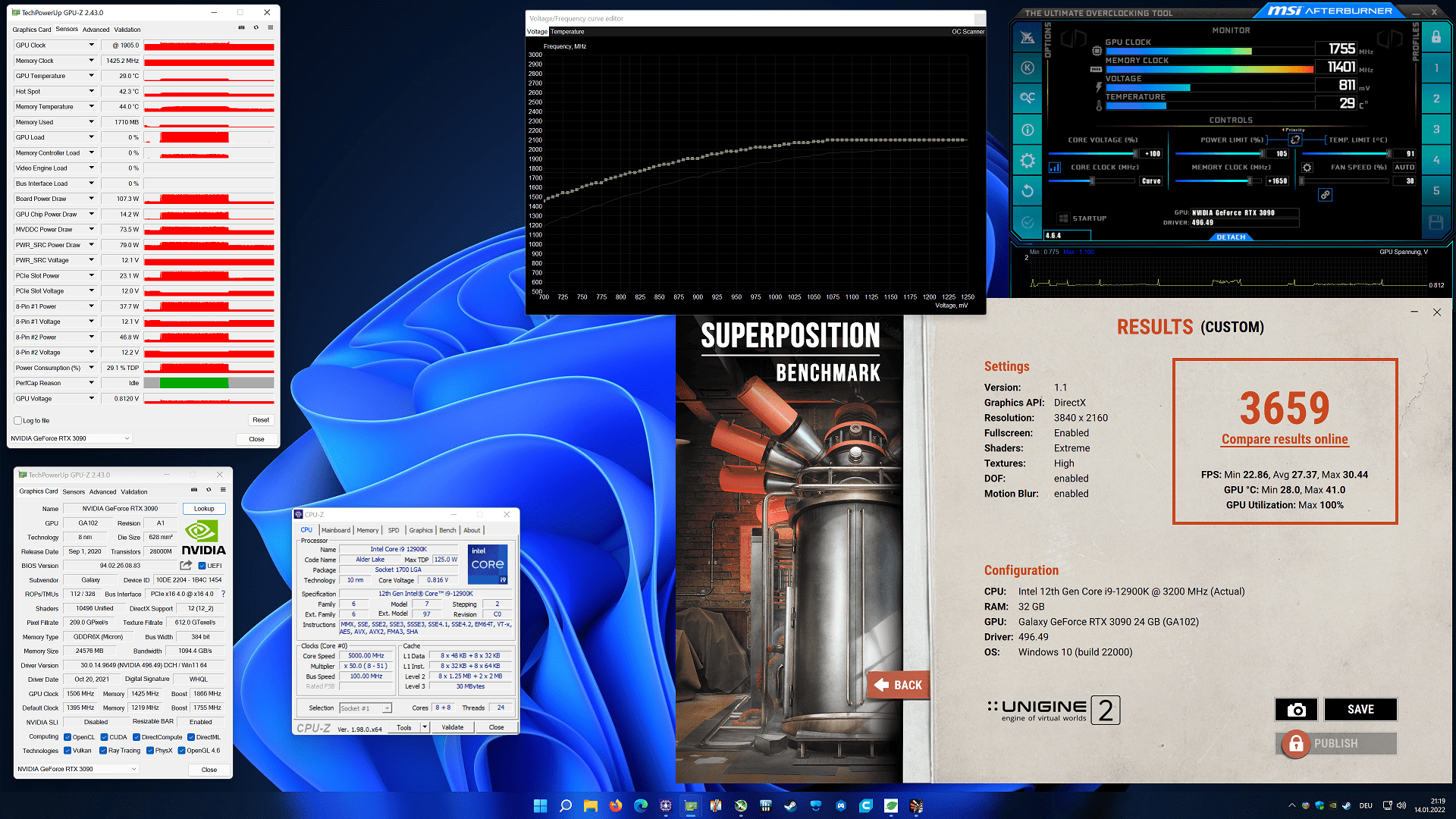This screenshot has width=1456, height=819.
Task: Open hamburger menu in GPU-Z Graphics Card window
Action: click(223, 490)
